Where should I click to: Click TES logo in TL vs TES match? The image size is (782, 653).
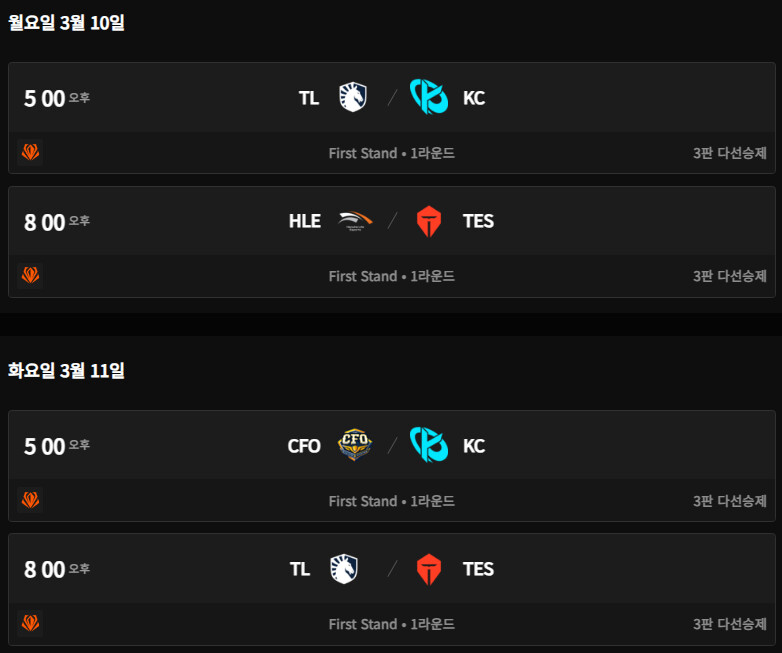pos(429,569)
